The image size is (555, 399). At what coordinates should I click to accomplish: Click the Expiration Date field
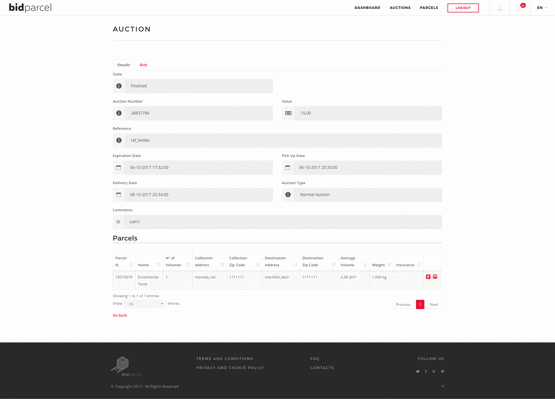pos(199,167)
